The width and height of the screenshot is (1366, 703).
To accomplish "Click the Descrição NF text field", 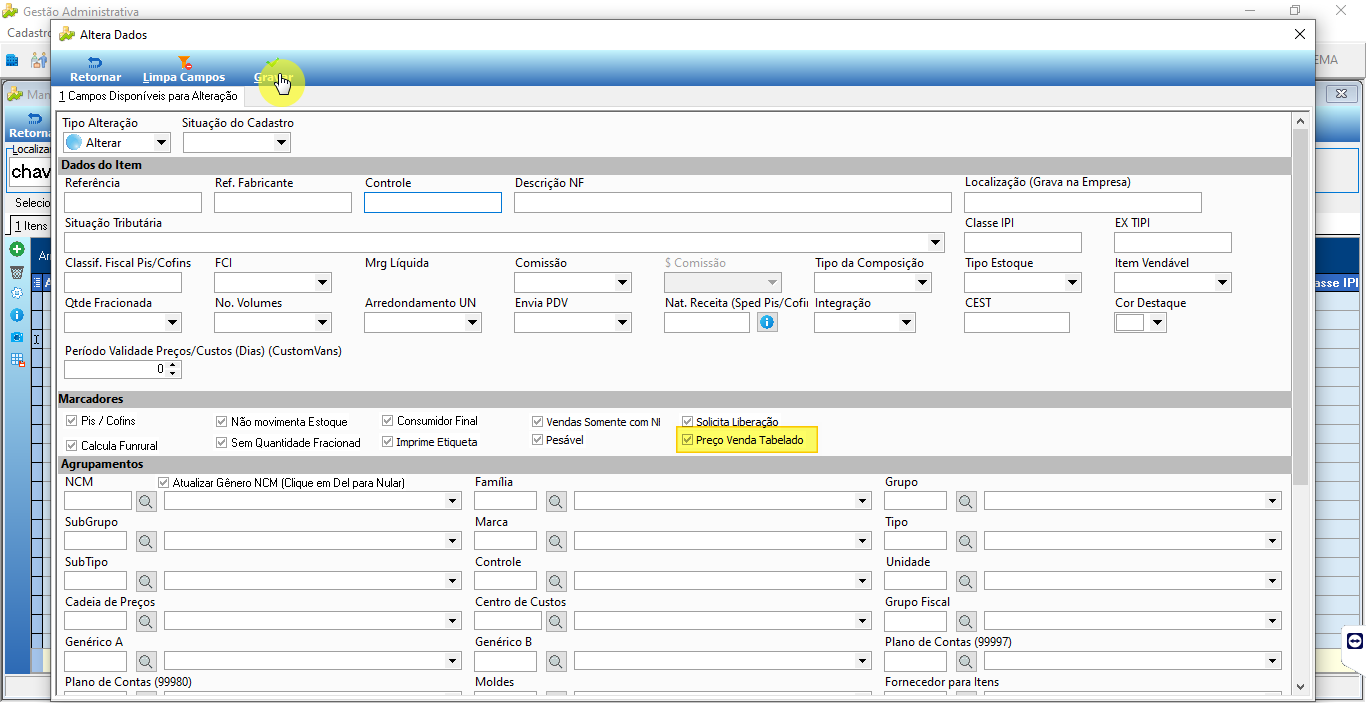I will click(x=733, y=202).
